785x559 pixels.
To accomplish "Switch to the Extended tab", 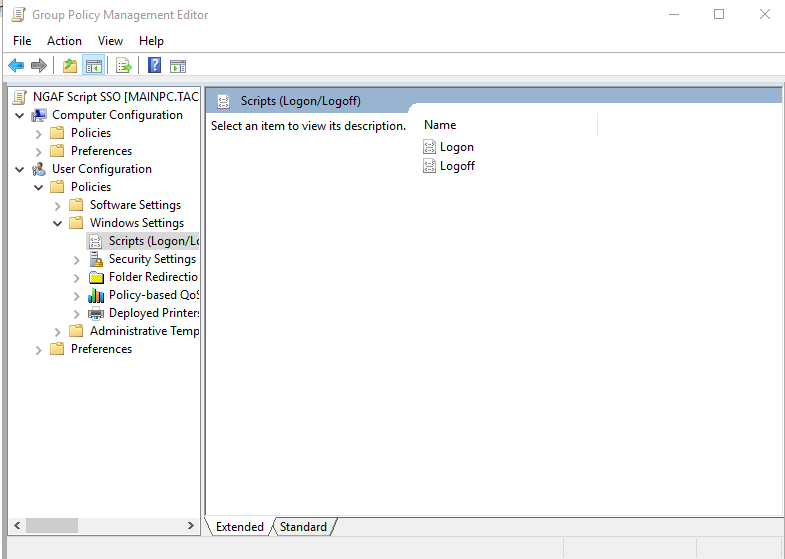I will tap(239, 527).
